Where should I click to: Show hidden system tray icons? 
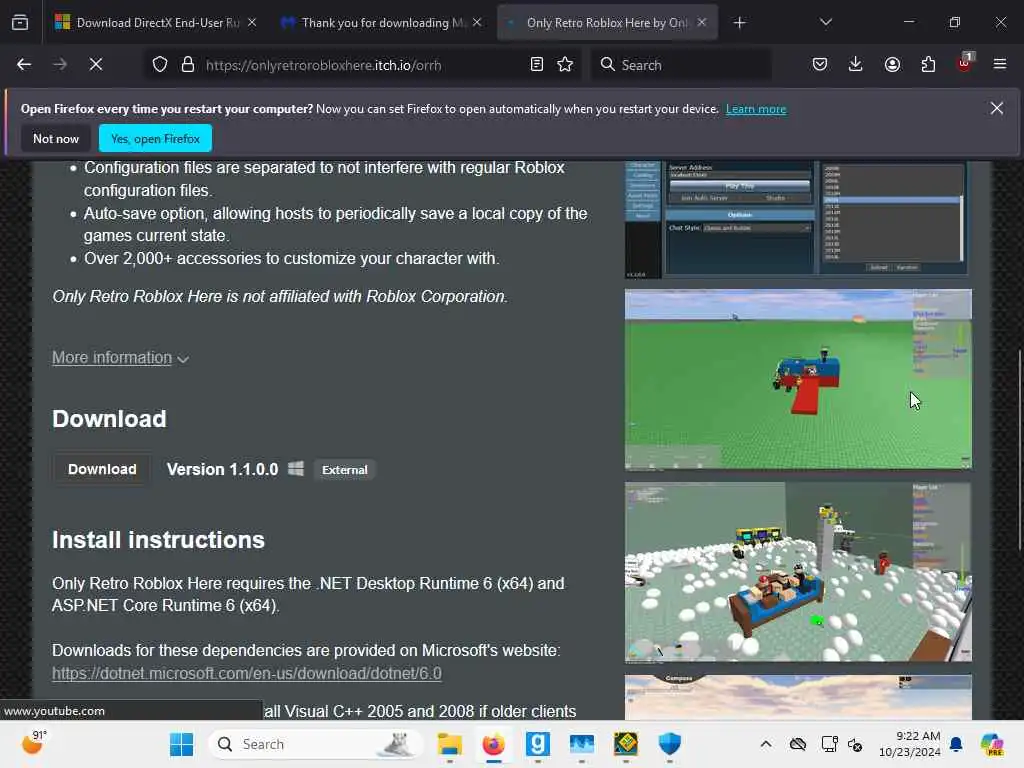(x=766, y=744)
